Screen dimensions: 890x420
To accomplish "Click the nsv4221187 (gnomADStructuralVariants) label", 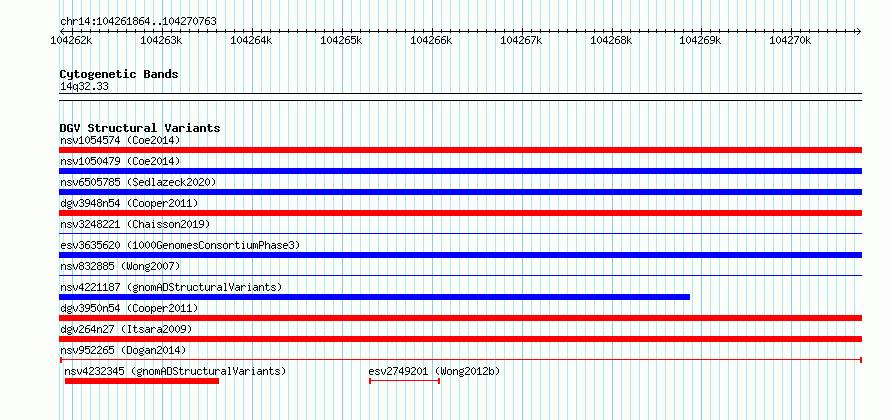I will point(170,287).
